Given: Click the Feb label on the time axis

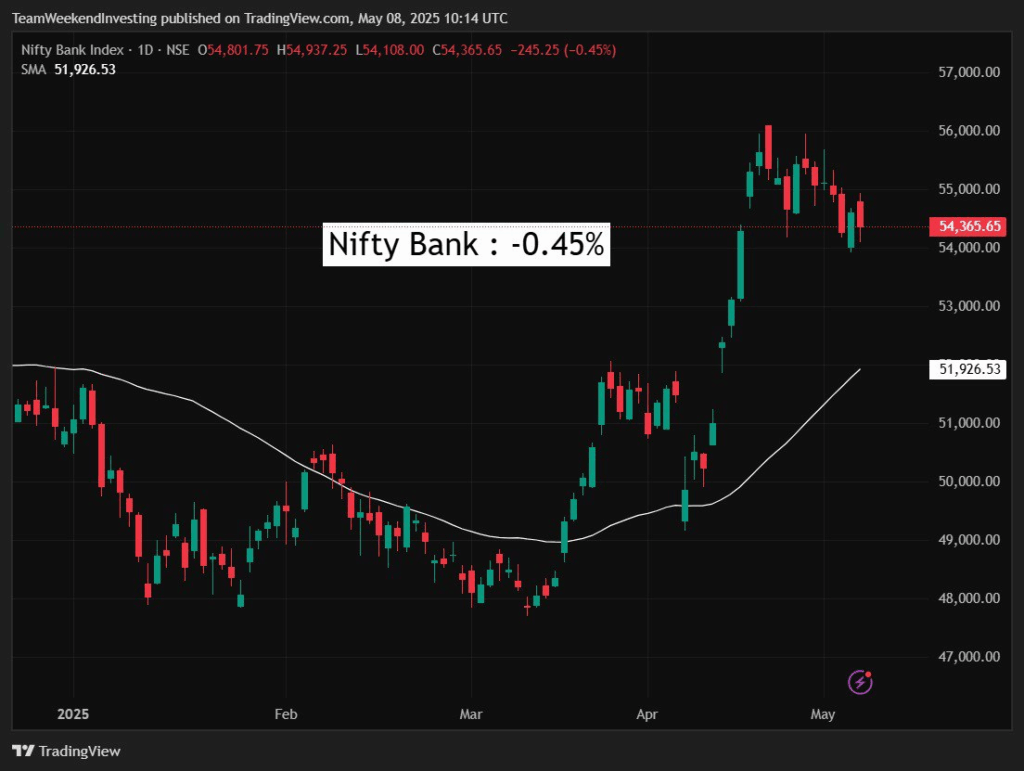Looking at the screenshot, I should (x=286, y=714).
